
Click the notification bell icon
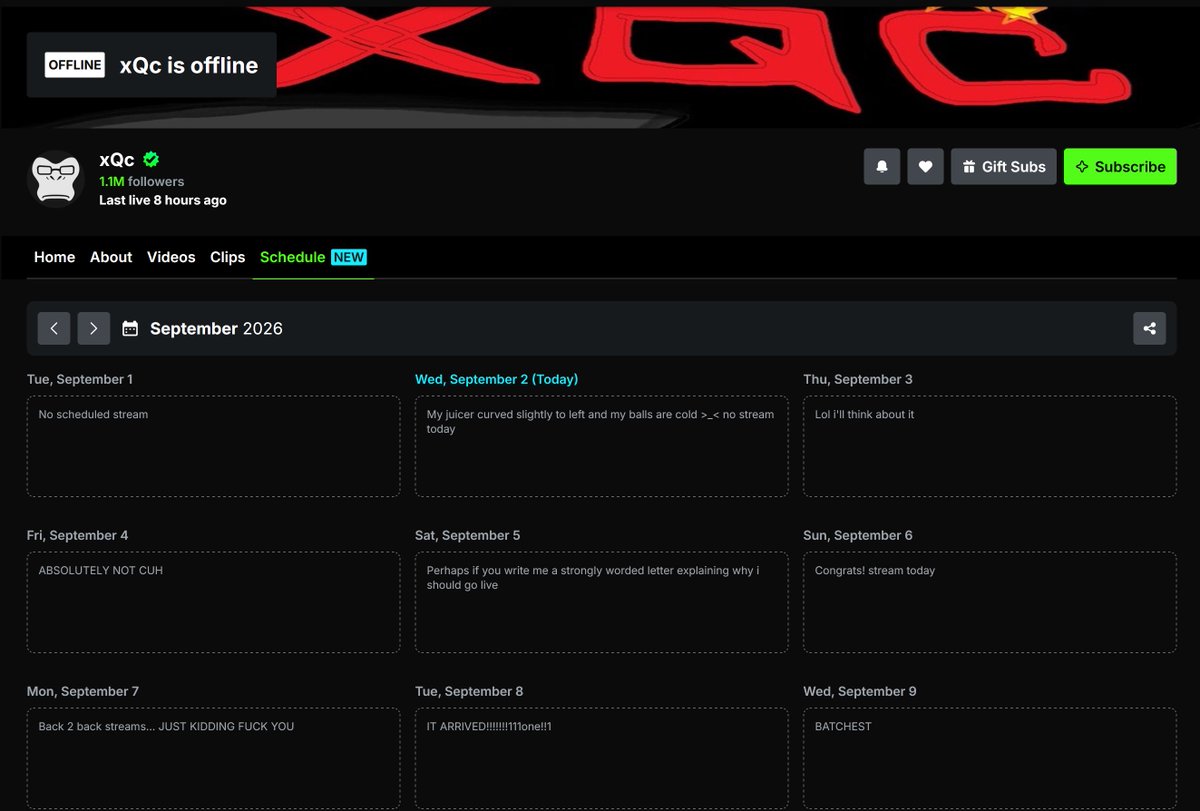[x=882, y=167]
